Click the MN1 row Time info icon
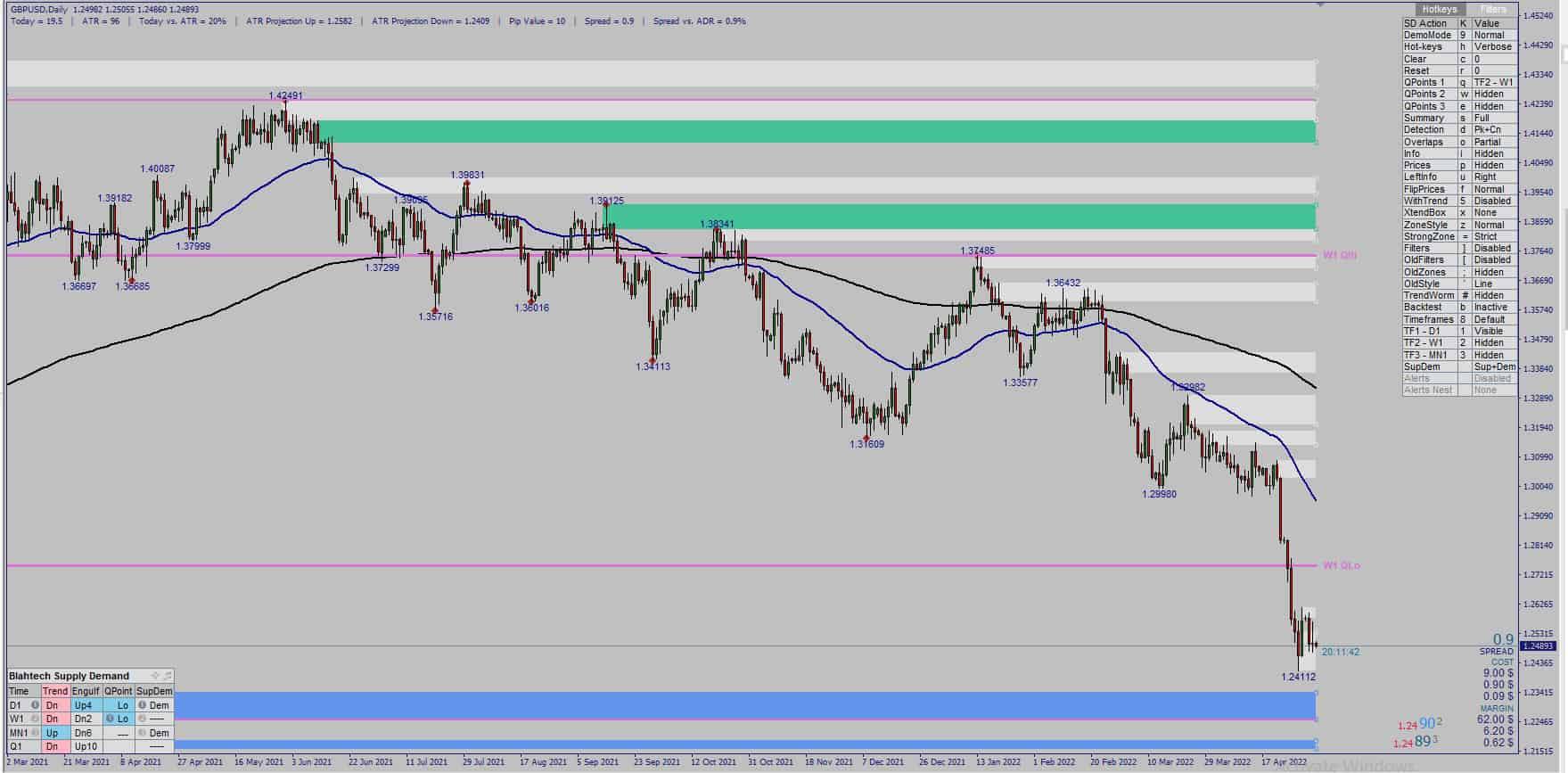The height and width of the screenshot is (773, 1568). pyautogui.click(x=35, y=733)
